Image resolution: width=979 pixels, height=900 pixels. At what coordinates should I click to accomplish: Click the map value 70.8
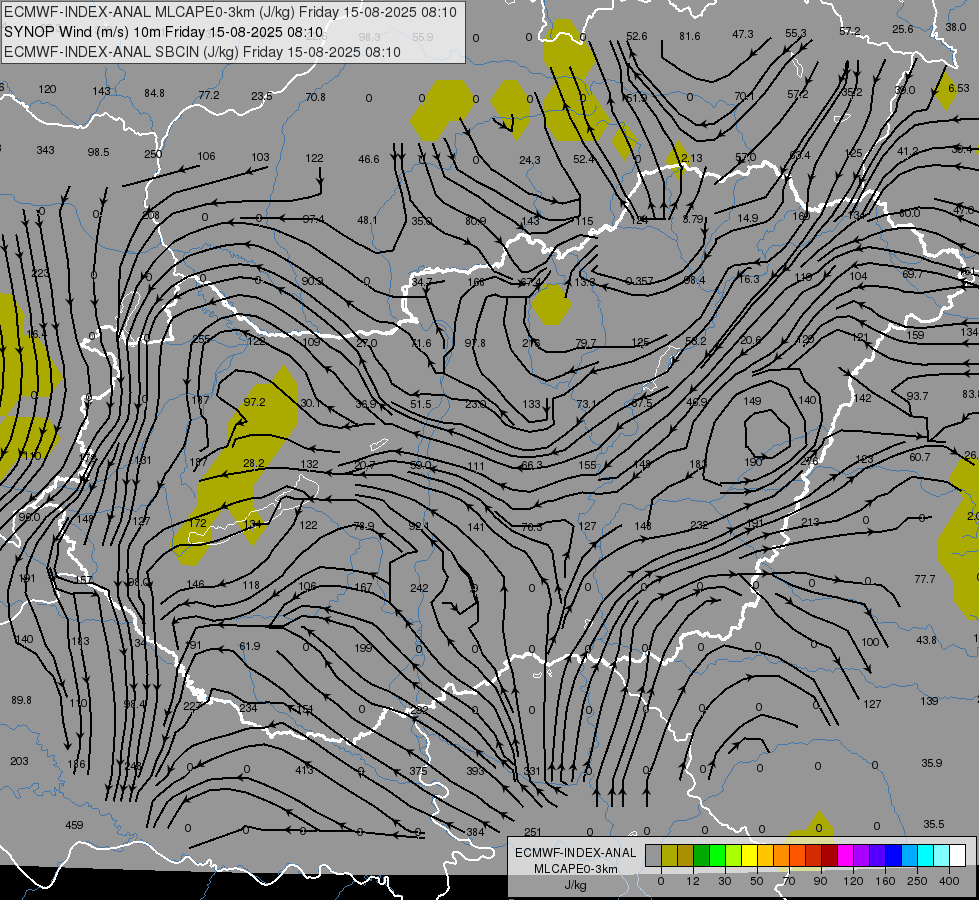(x=316, y=97)
